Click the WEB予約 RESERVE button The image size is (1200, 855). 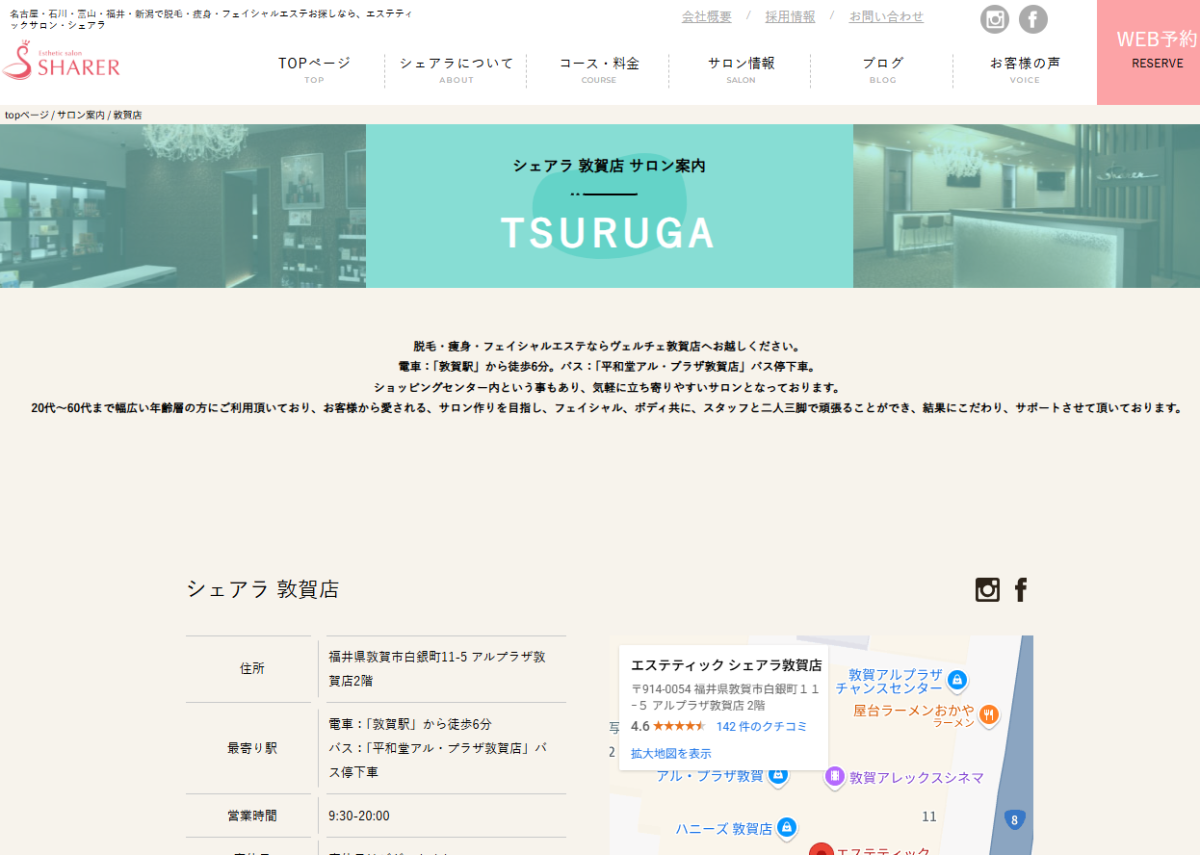pyautogui.click(x=1149, y=52)
